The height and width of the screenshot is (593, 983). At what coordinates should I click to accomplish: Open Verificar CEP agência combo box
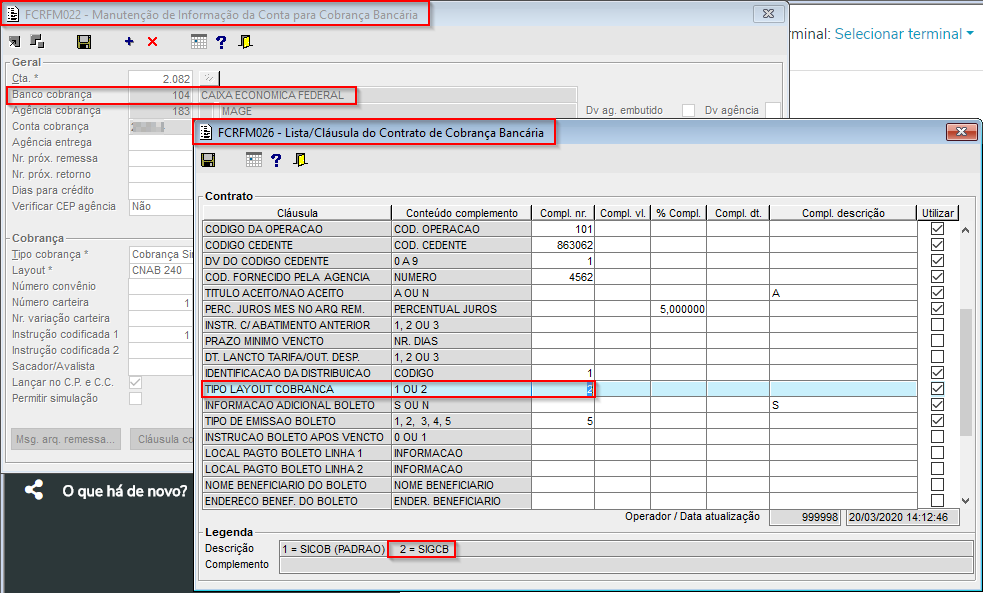161,206
